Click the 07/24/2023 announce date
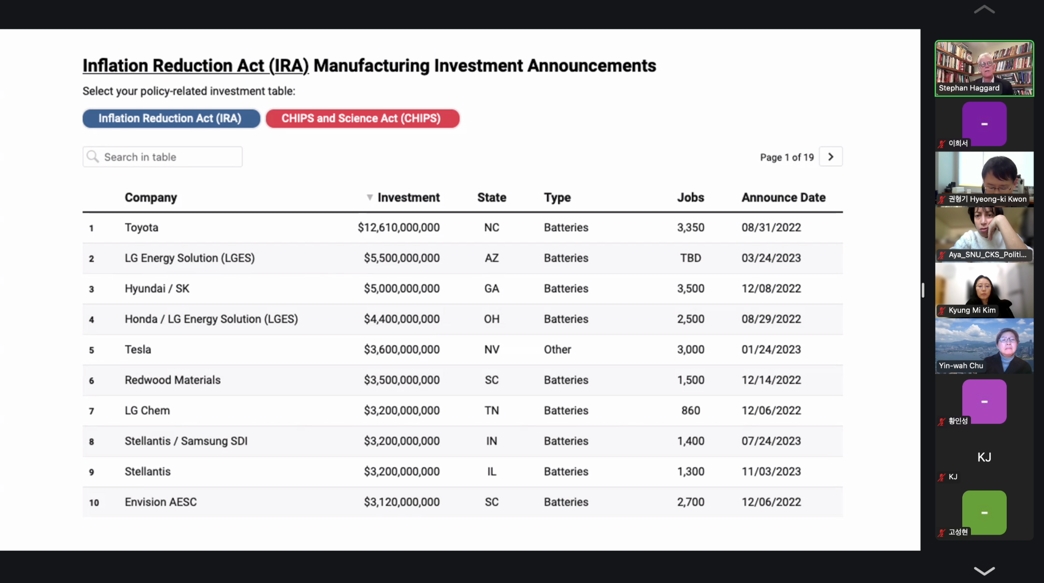 pyautogui.click(x=771, y=441)
